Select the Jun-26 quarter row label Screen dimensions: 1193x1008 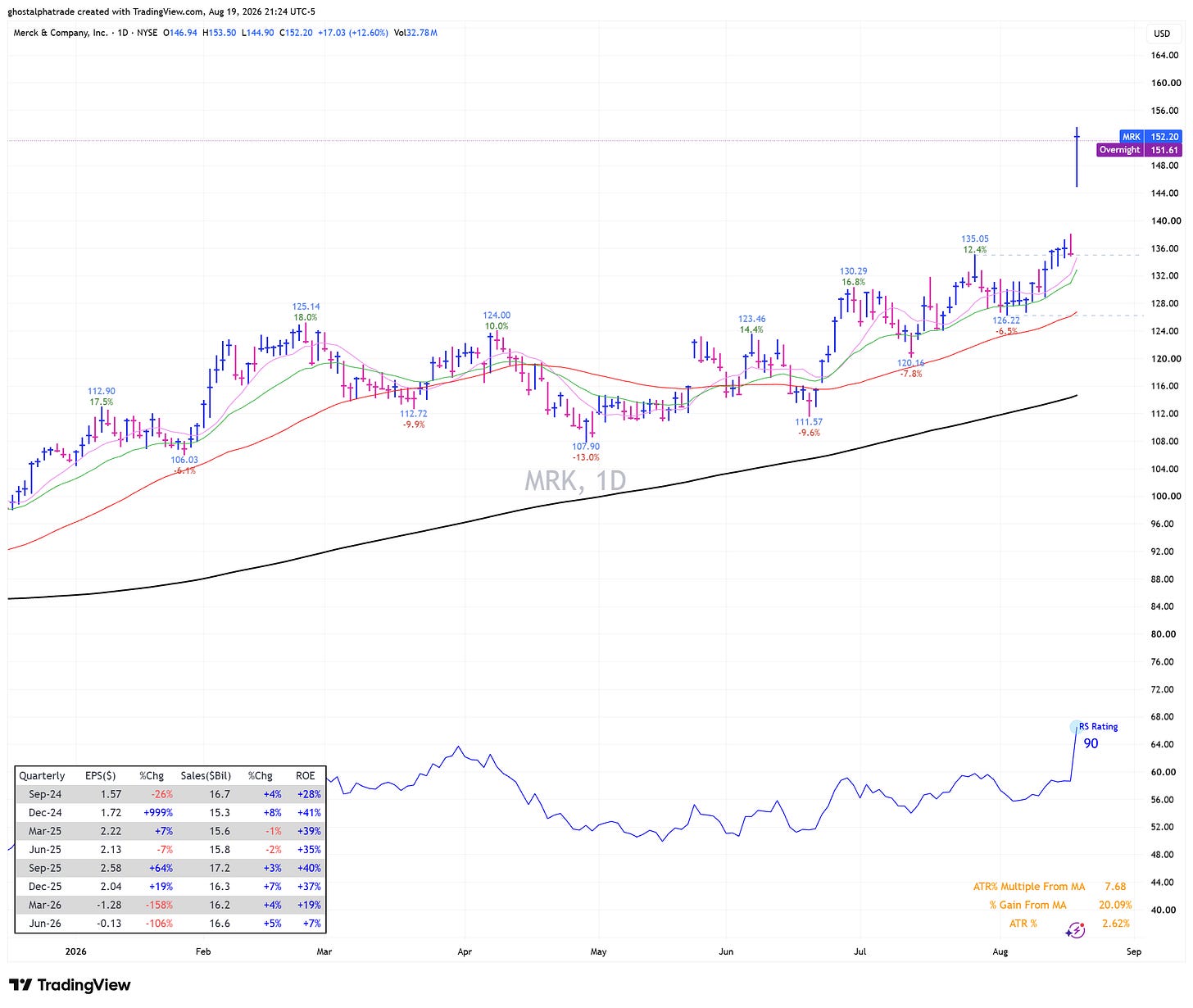click(x=47, y=924)
